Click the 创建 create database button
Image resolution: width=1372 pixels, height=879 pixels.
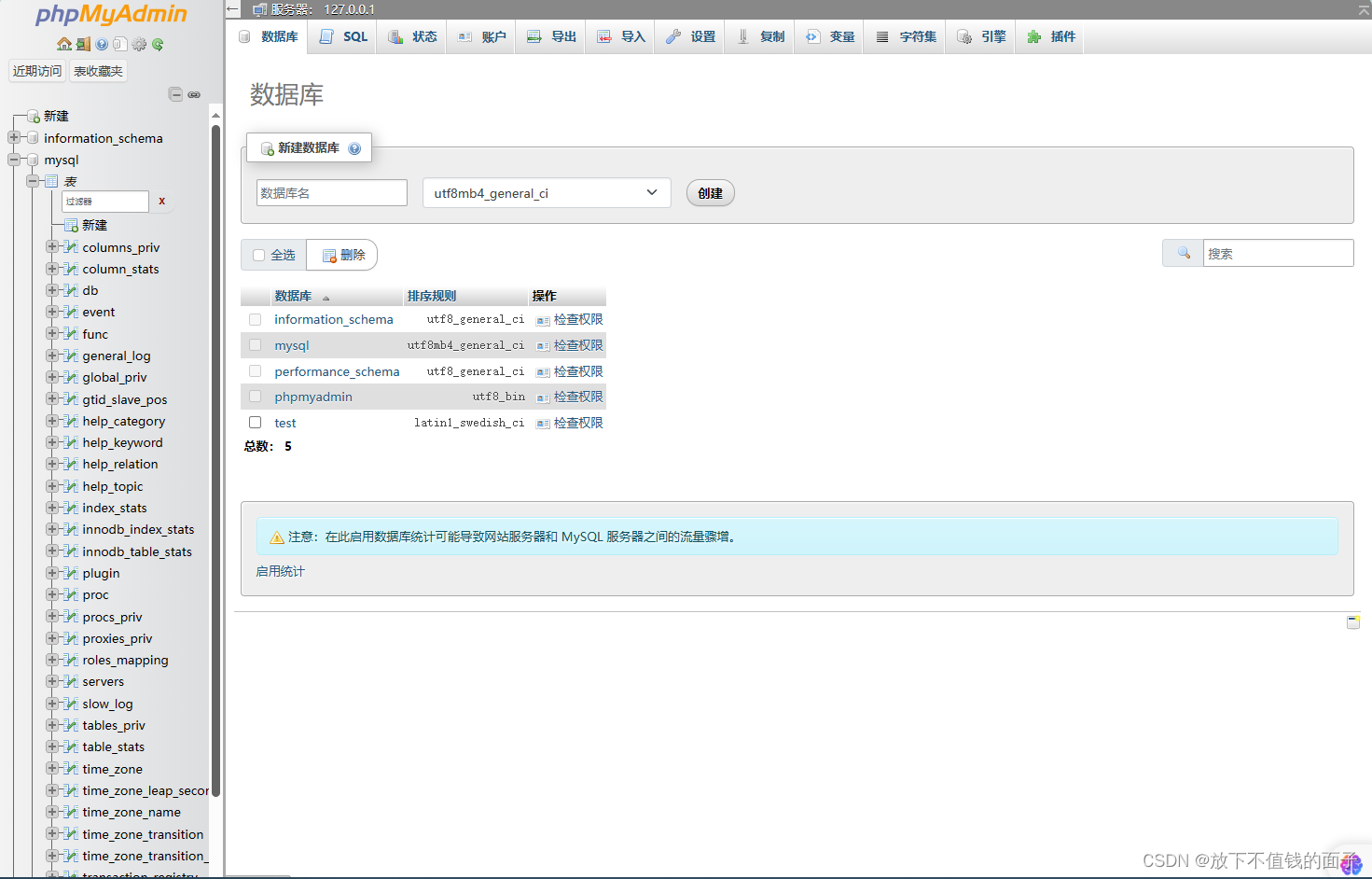coord(710,192)
